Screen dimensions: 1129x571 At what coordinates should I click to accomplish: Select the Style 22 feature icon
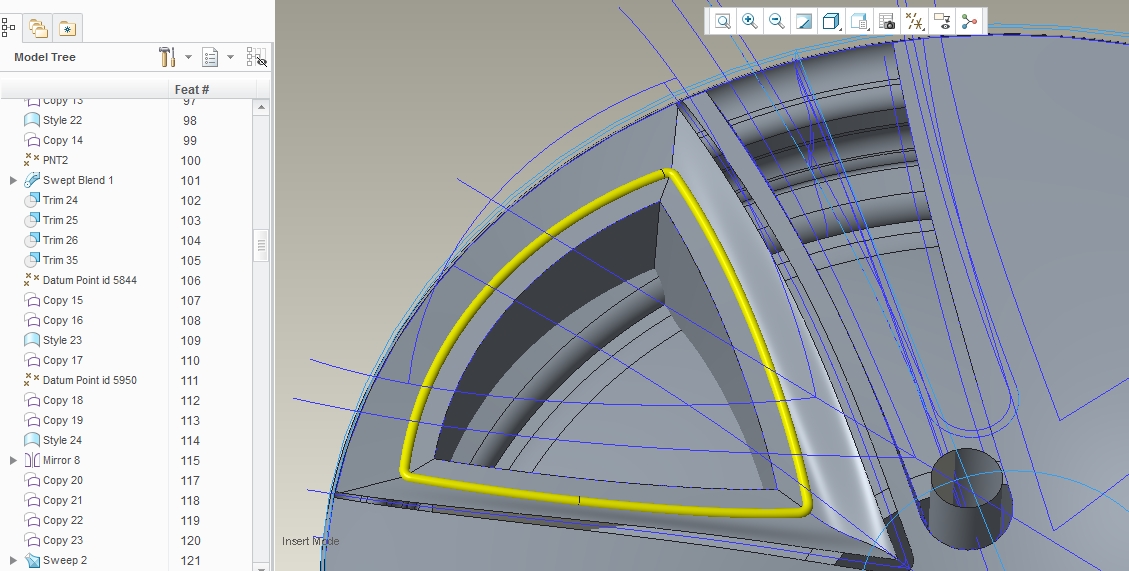coord(32,120)
